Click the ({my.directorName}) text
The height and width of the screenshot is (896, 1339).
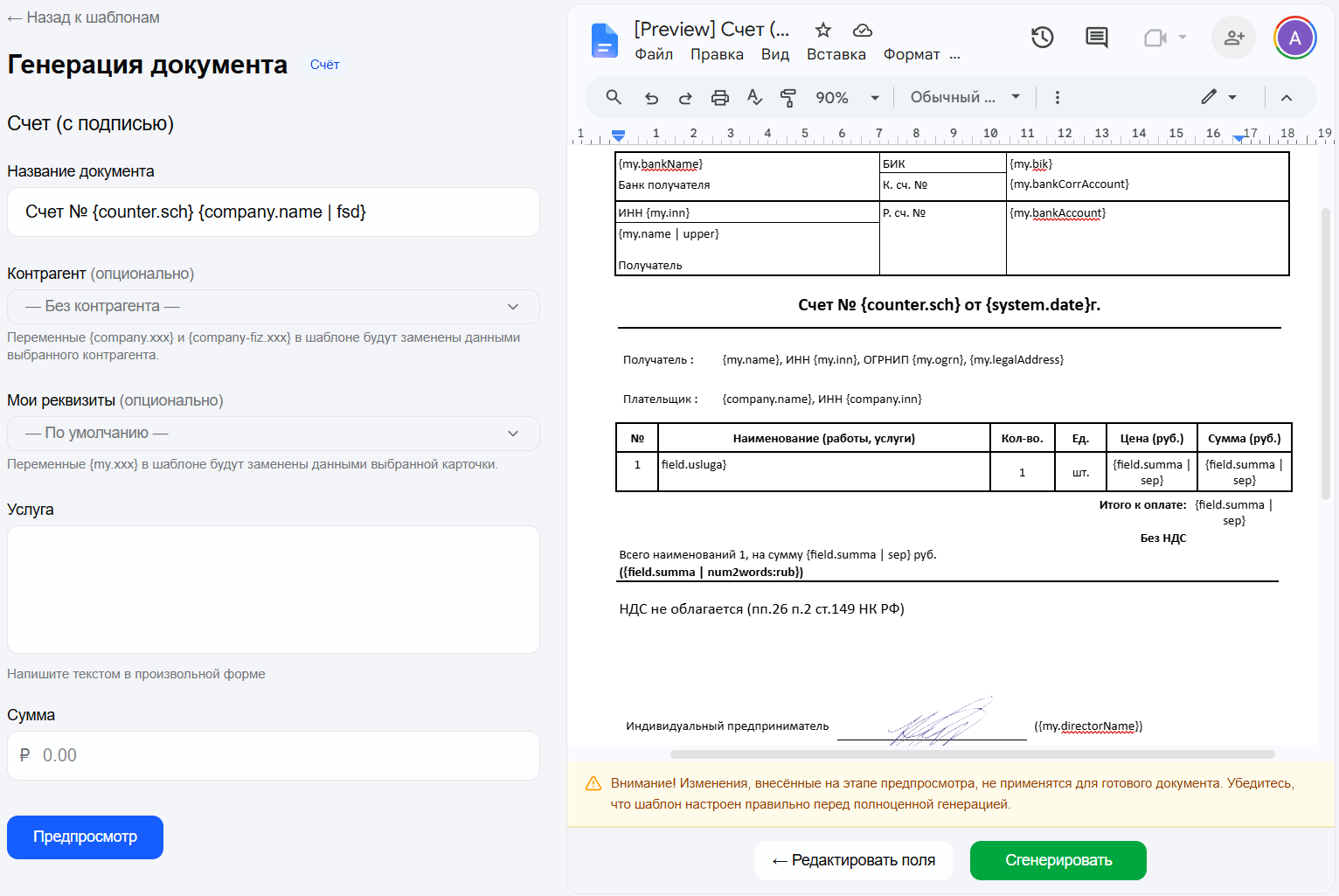[1088, 726]
